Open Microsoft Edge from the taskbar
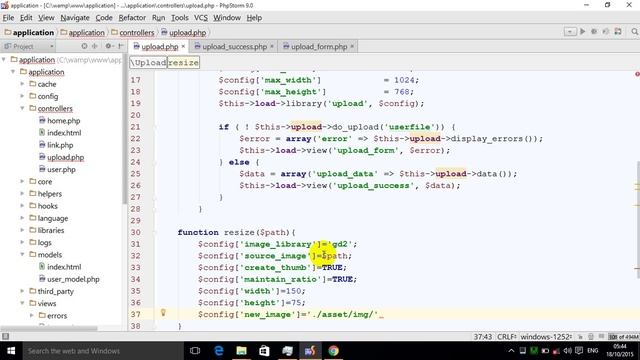Image resolution: width=640 pixels, height=360 pixels. click(219, 351)
